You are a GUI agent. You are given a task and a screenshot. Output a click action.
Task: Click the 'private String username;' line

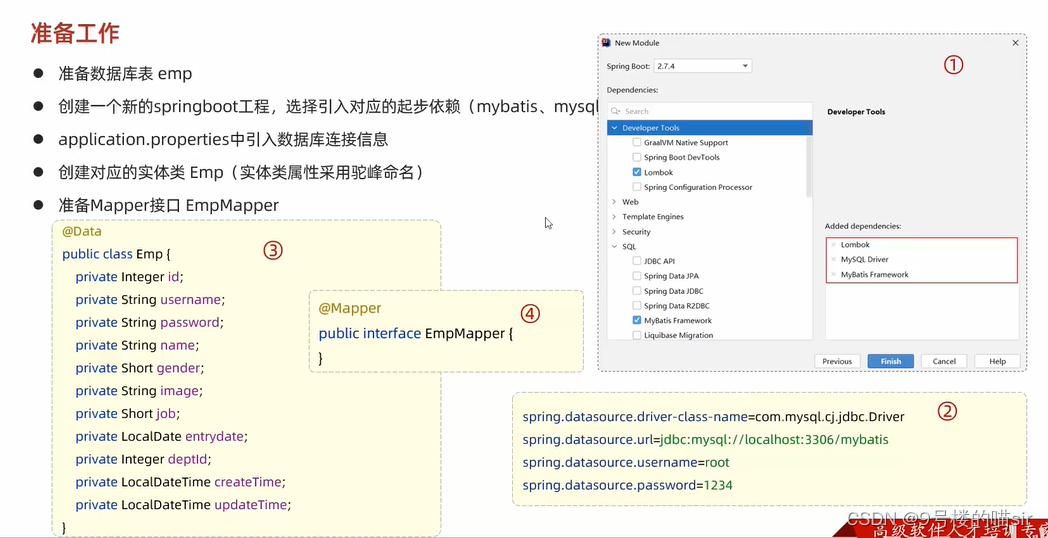(x=150, y=300)
